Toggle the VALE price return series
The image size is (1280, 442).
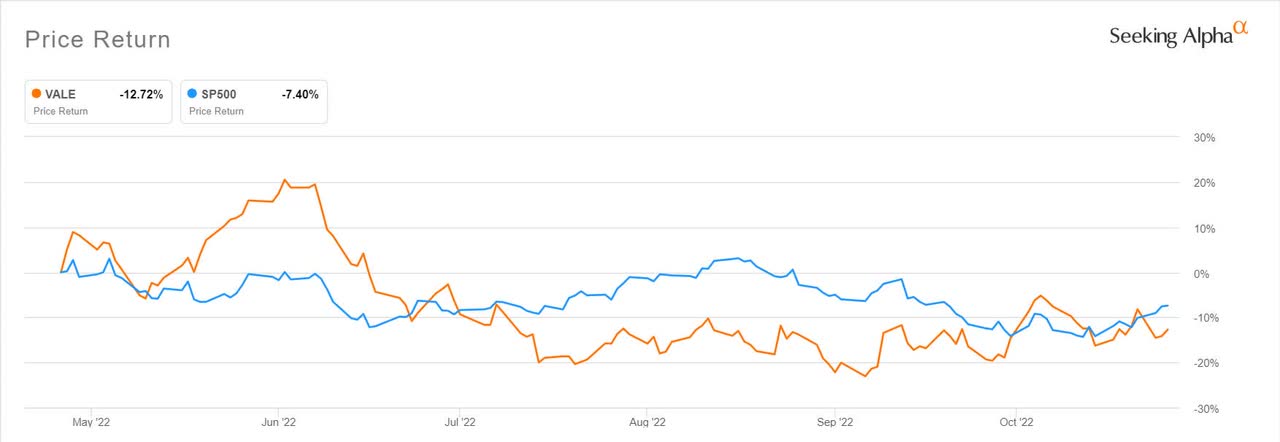click(98, 101)
